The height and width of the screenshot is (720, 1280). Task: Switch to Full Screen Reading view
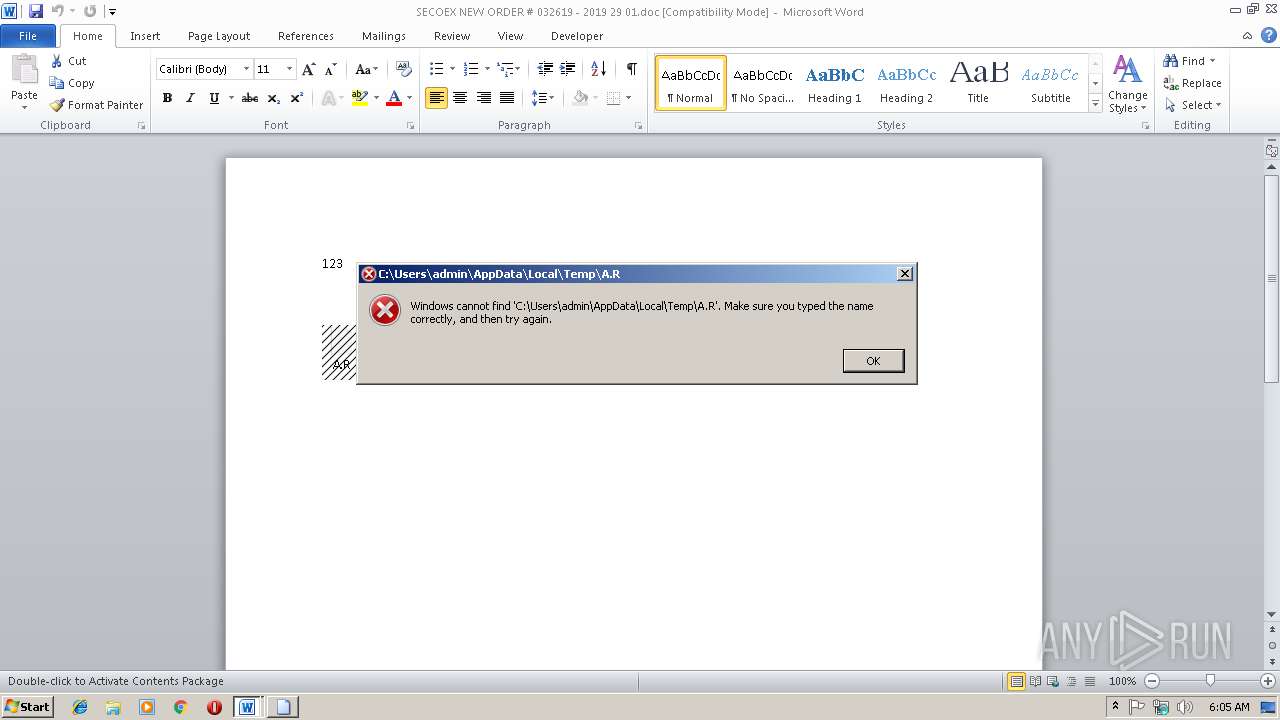(x=1034, y=681)
